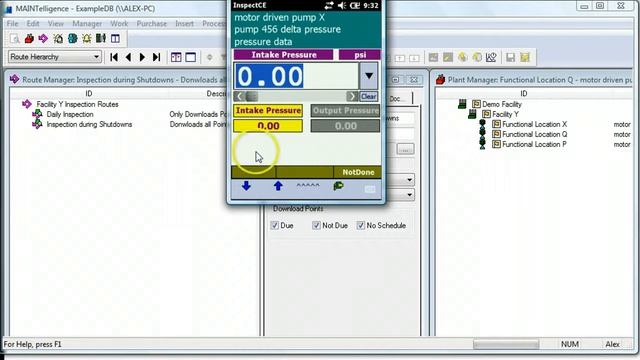Click the green flag icon in InspectCE
640x360 pixels.
tap(338, 186)
